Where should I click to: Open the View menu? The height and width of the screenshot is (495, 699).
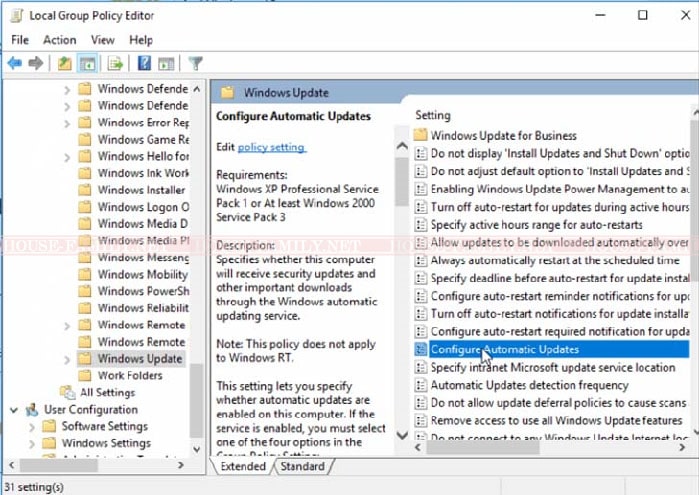click(x=103, y=40)
